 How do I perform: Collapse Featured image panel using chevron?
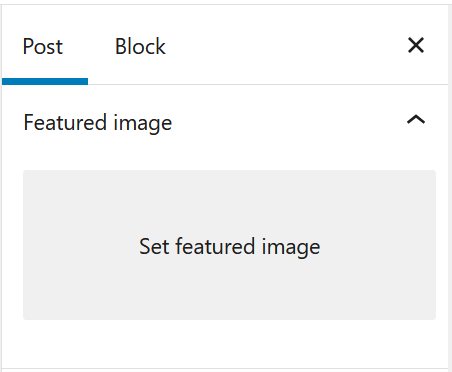click(416, 119)
